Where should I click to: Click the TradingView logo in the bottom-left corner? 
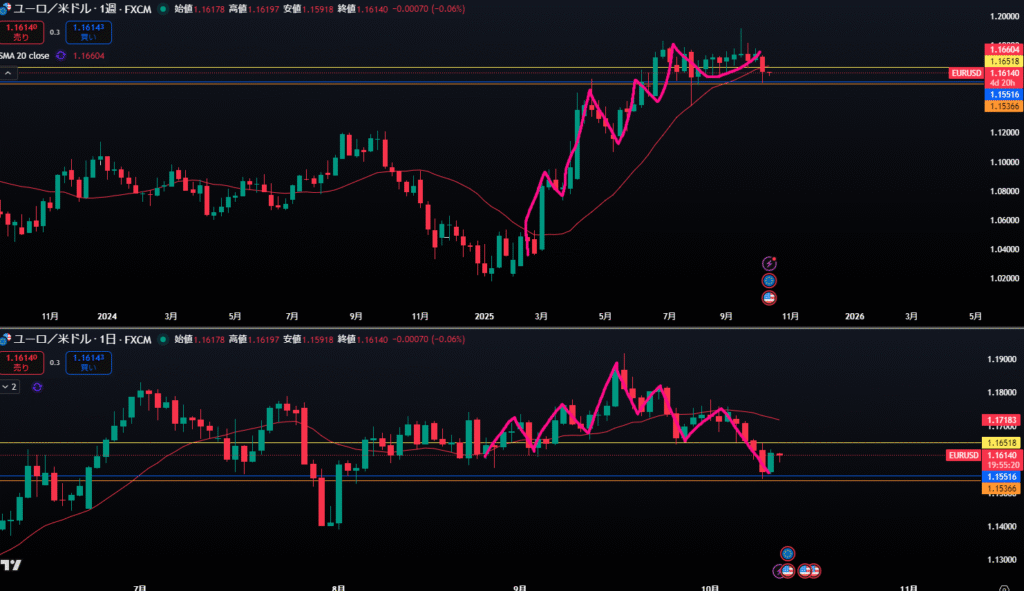11,565
